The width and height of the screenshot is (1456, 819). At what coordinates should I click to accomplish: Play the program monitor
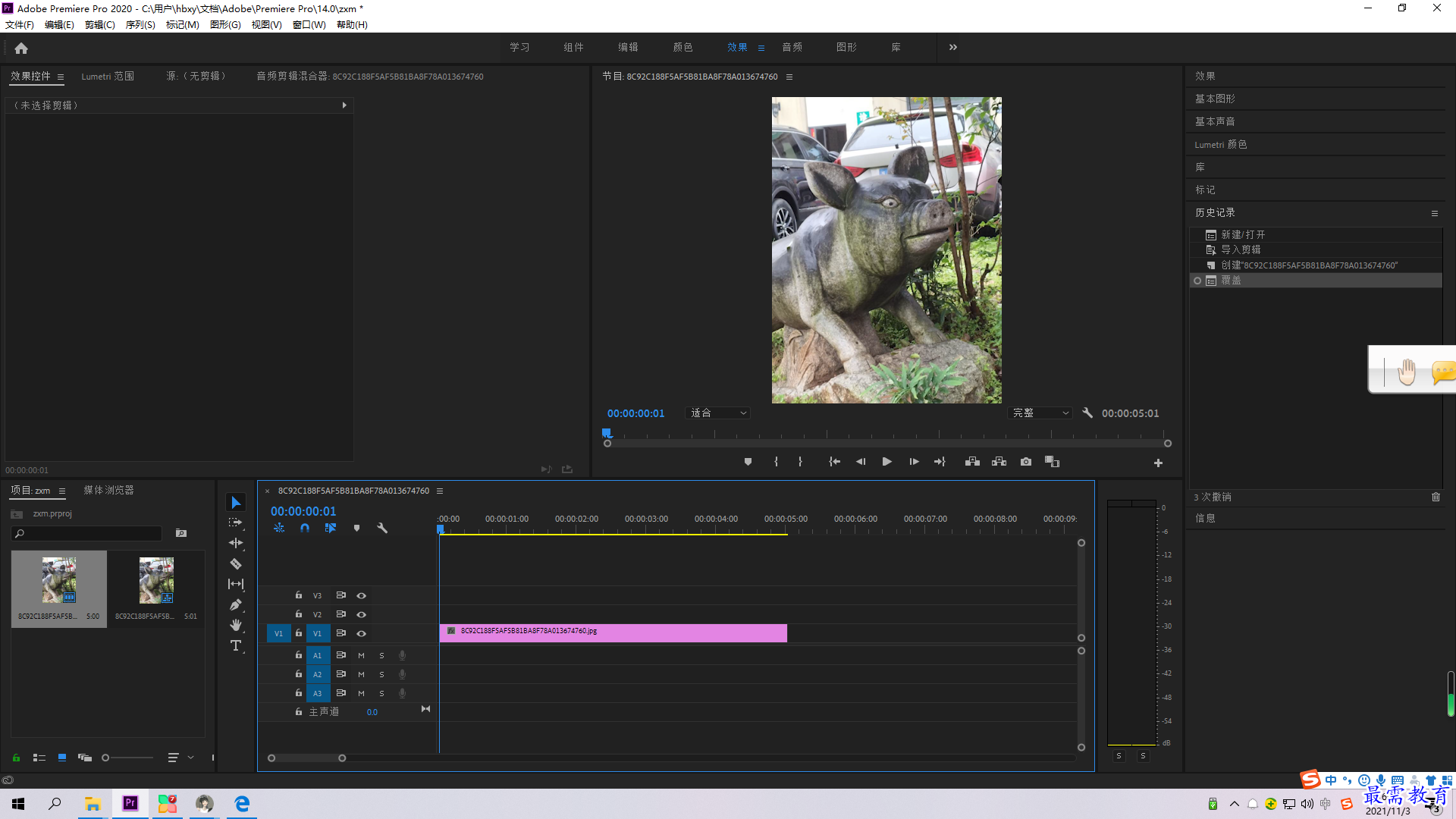[x=886, y=462]
